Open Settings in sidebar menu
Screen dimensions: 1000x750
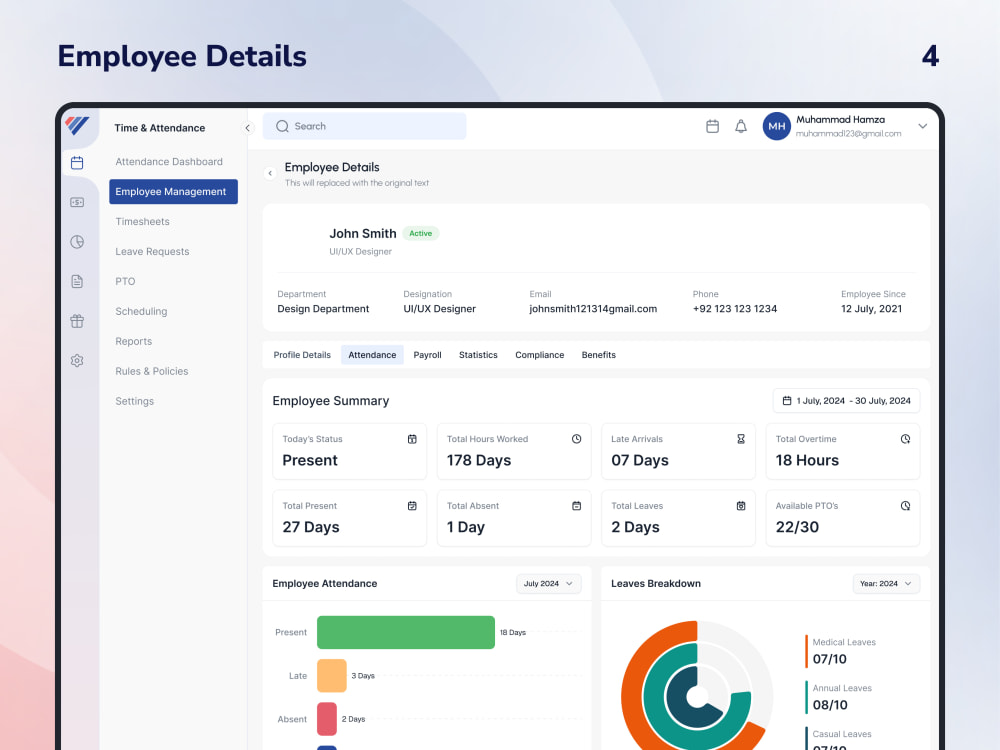tap(135, 401)
